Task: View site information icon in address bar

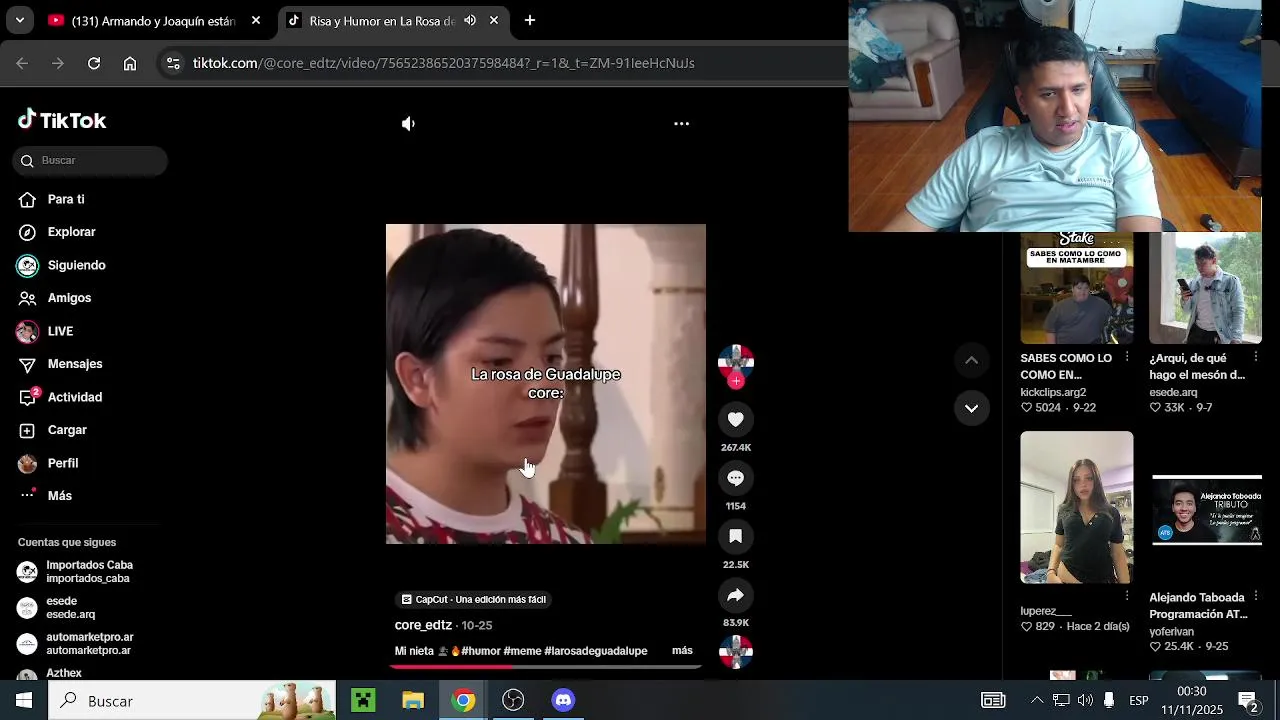Action: coord(173,63)
